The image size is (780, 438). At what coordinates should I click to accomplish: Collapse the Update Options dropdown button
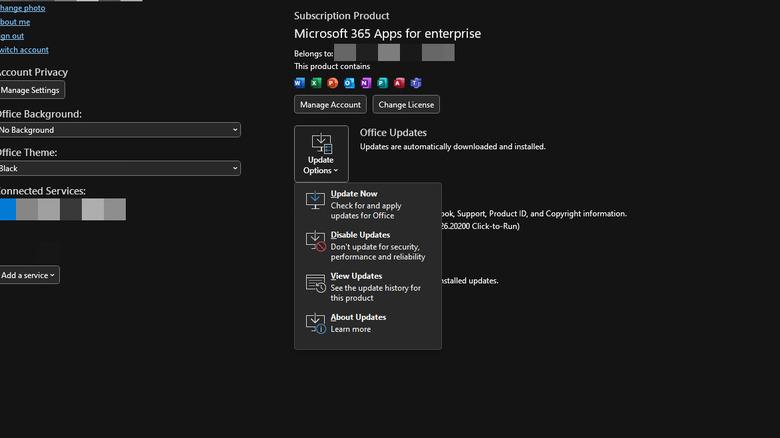pos(321,153)
